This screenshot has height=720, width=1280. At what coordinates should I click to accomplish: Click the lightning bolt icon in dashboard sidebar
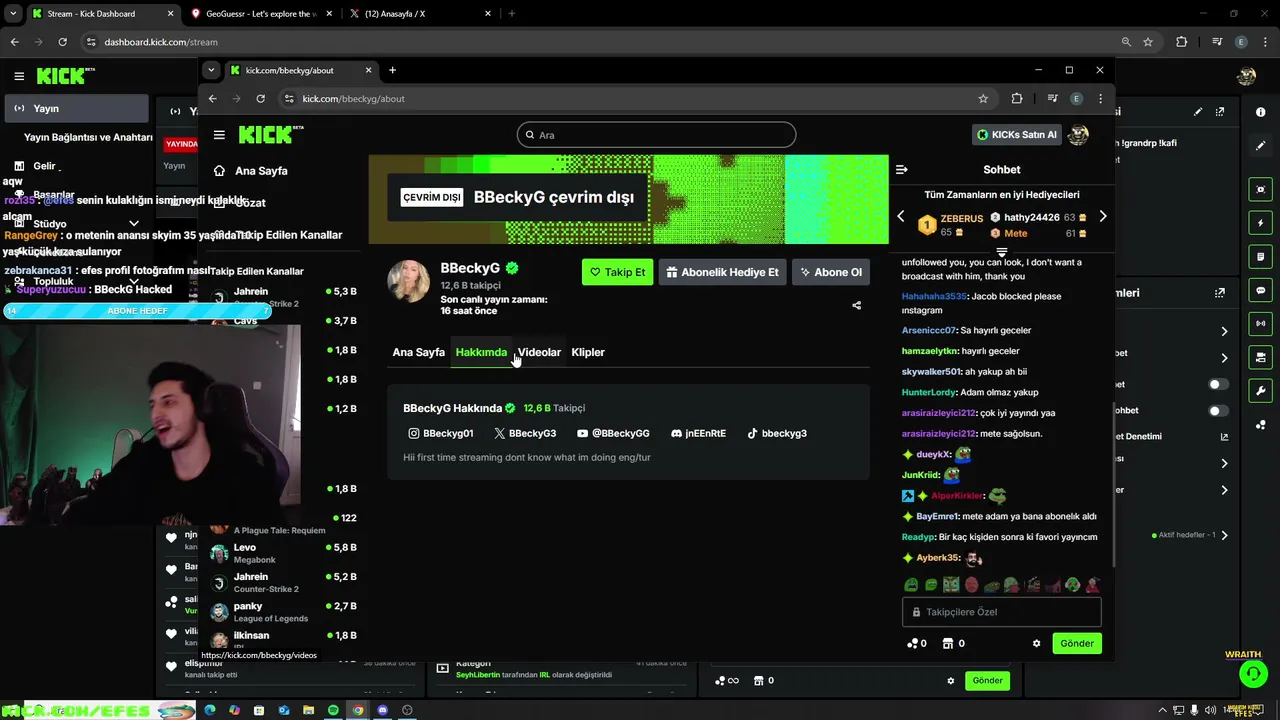coord(1260,223)
